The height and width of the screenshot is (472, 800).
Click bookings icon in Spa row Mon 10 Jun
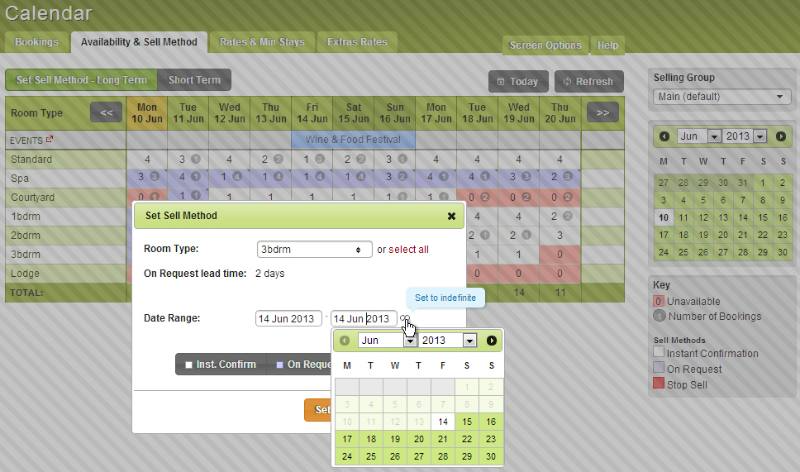(154, 177)
